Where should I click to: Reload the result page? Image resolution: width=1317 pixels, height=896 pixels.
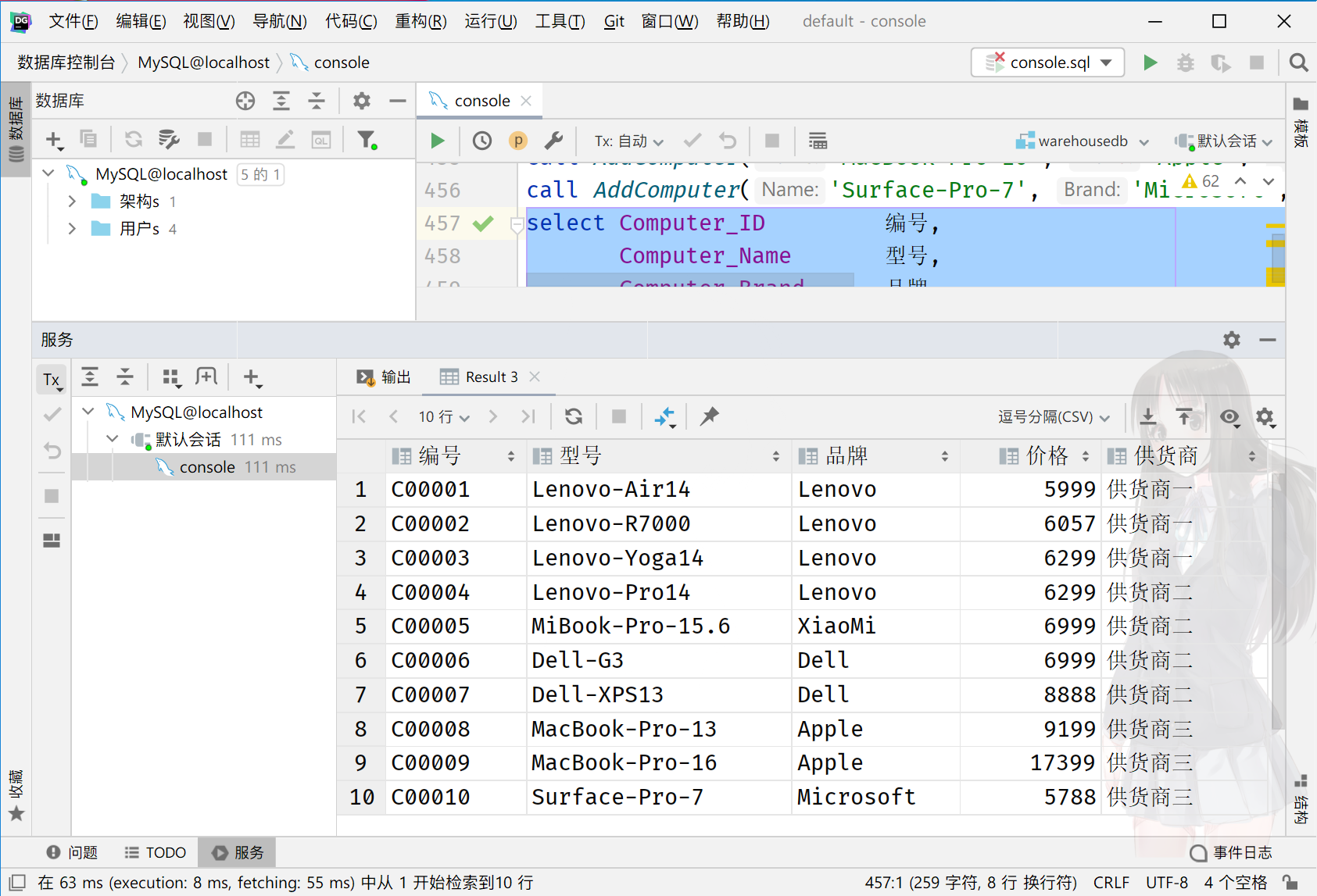tap(574, 416)
